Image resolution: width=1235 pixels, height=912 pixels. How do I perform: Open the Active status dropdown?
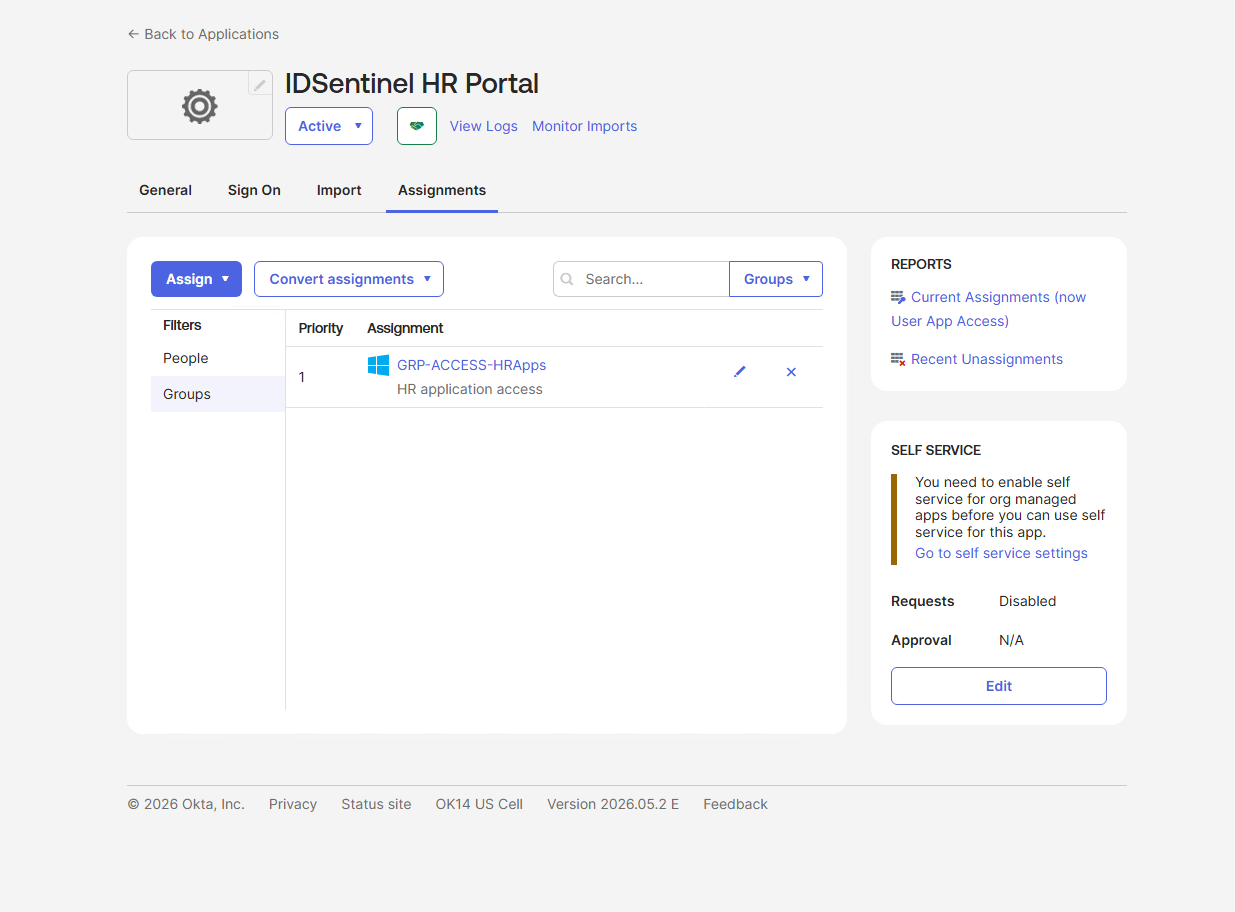click(329, 126)
